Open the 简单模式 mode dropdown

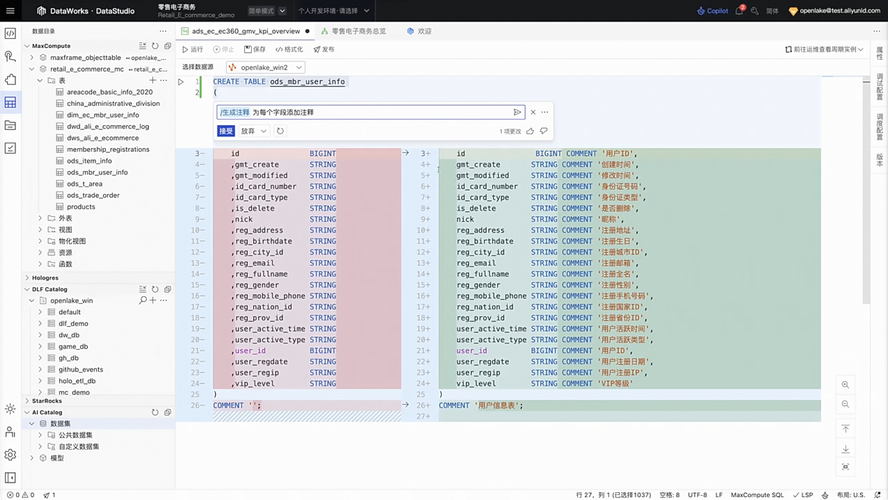pyautogui.click(x=266, y=11)
